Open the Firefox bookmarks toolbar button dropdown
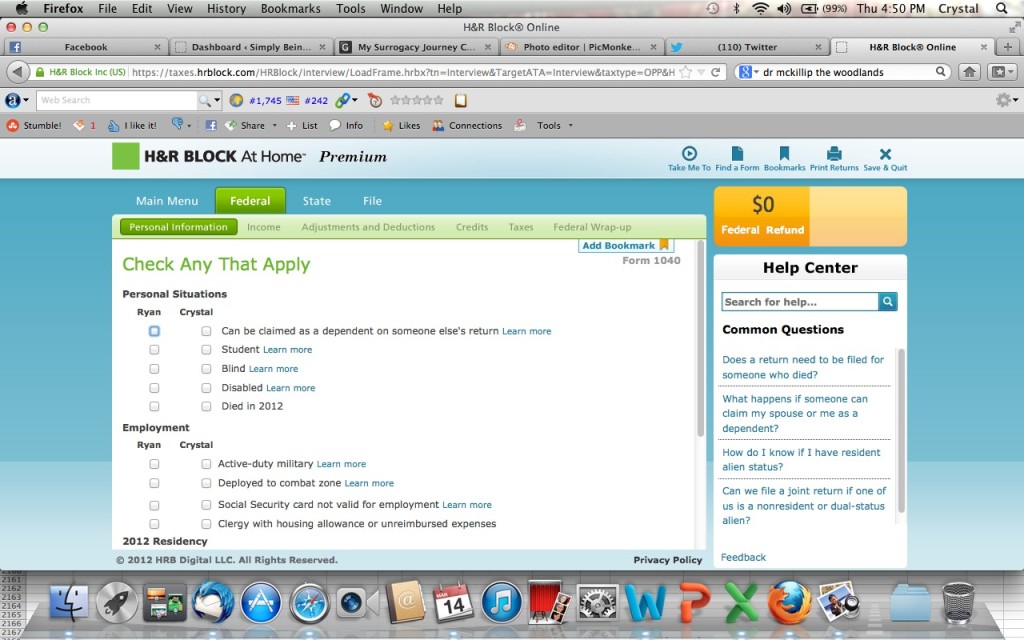The image size is (1024, 640). pyautogui.click(x=1002, y=72)
